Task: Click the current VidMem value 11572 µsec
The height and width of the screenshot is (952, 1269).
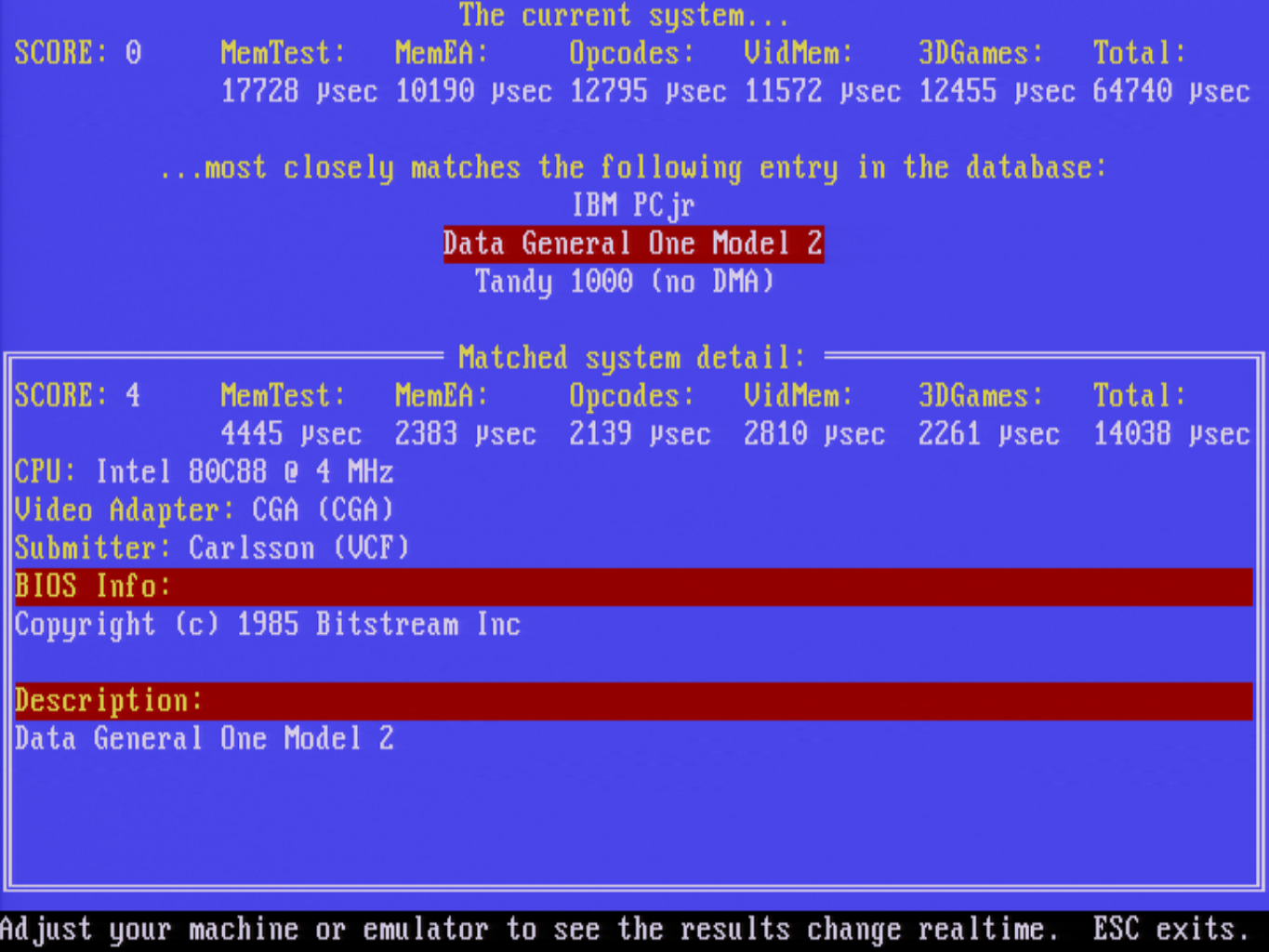Action: pyautogui.click(x=823, y=91)
